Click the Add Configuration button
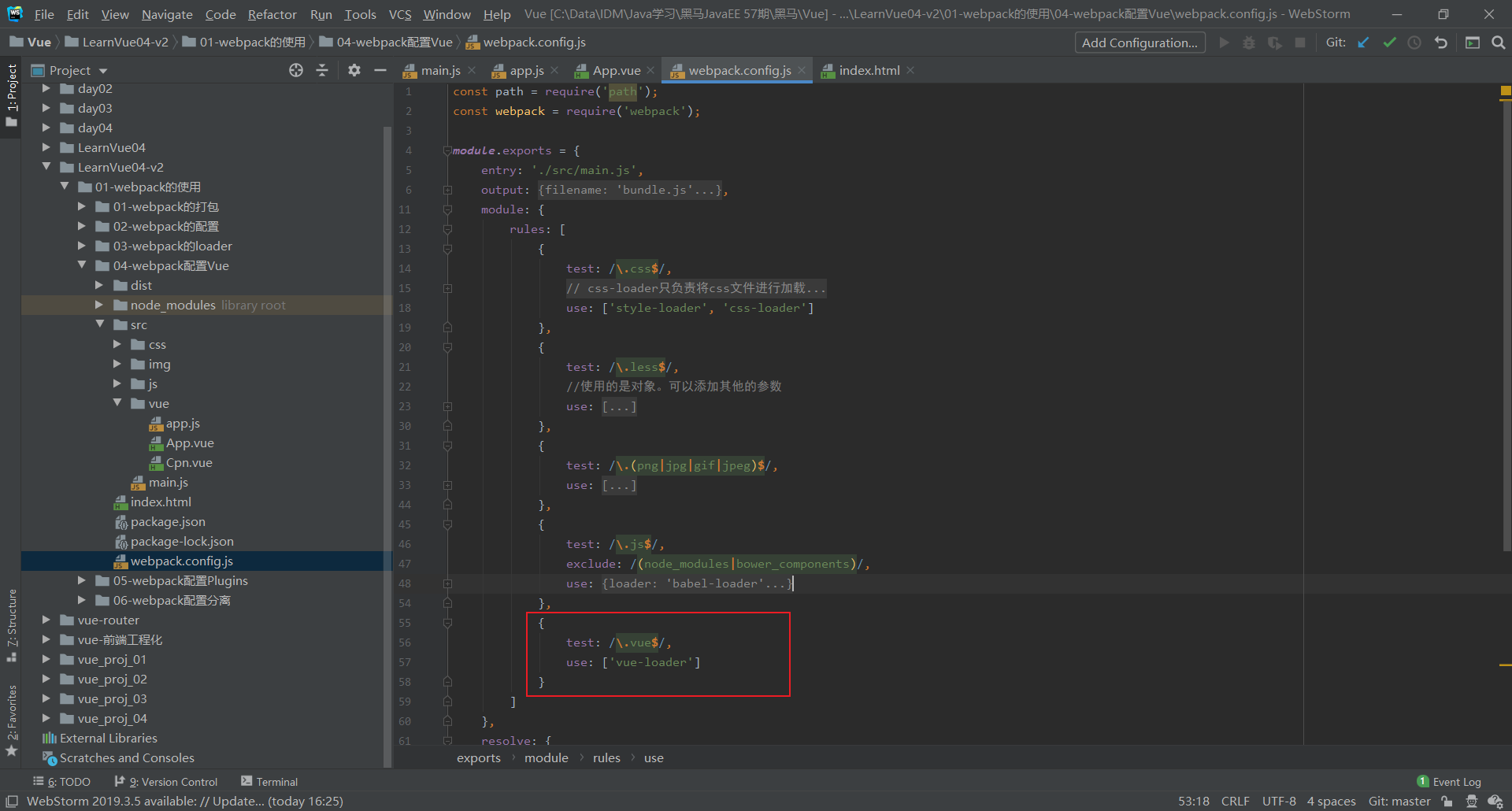 (x=1140, y=43)
